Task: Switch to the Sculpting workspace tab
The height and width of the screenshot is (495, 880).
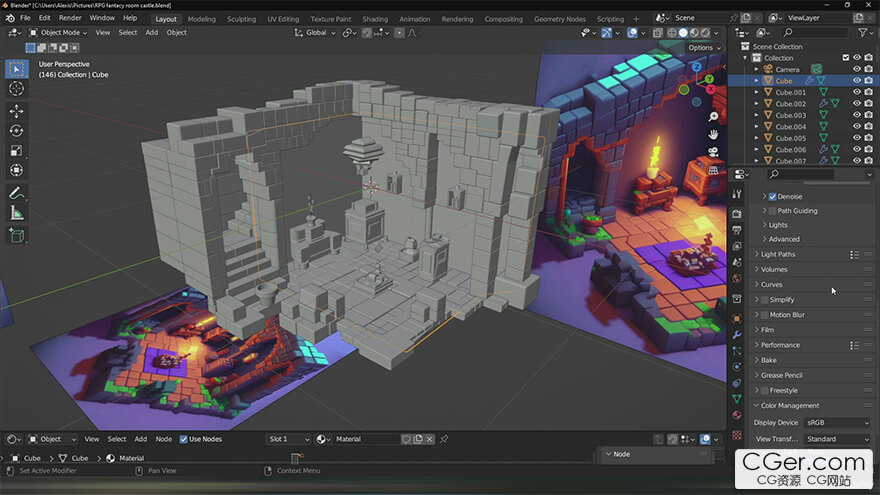Action: (241, 19)
